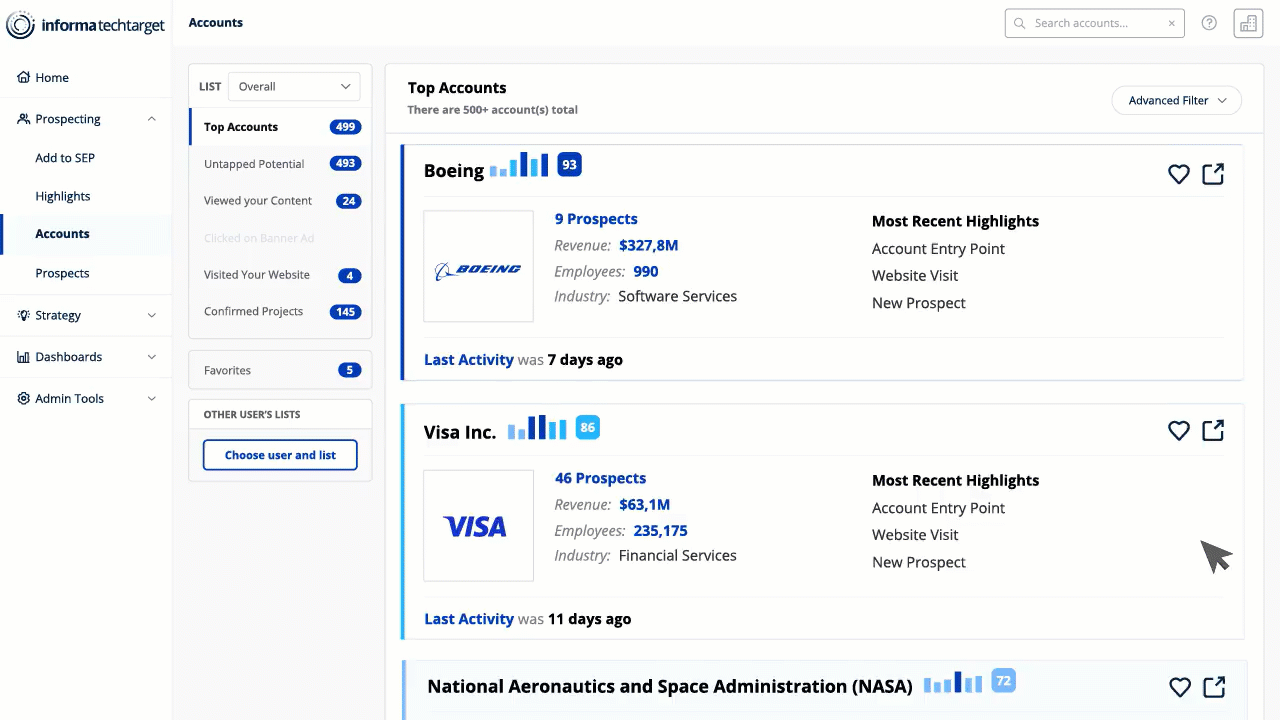Click Boeing Website Visit highlight

point(915,276)
